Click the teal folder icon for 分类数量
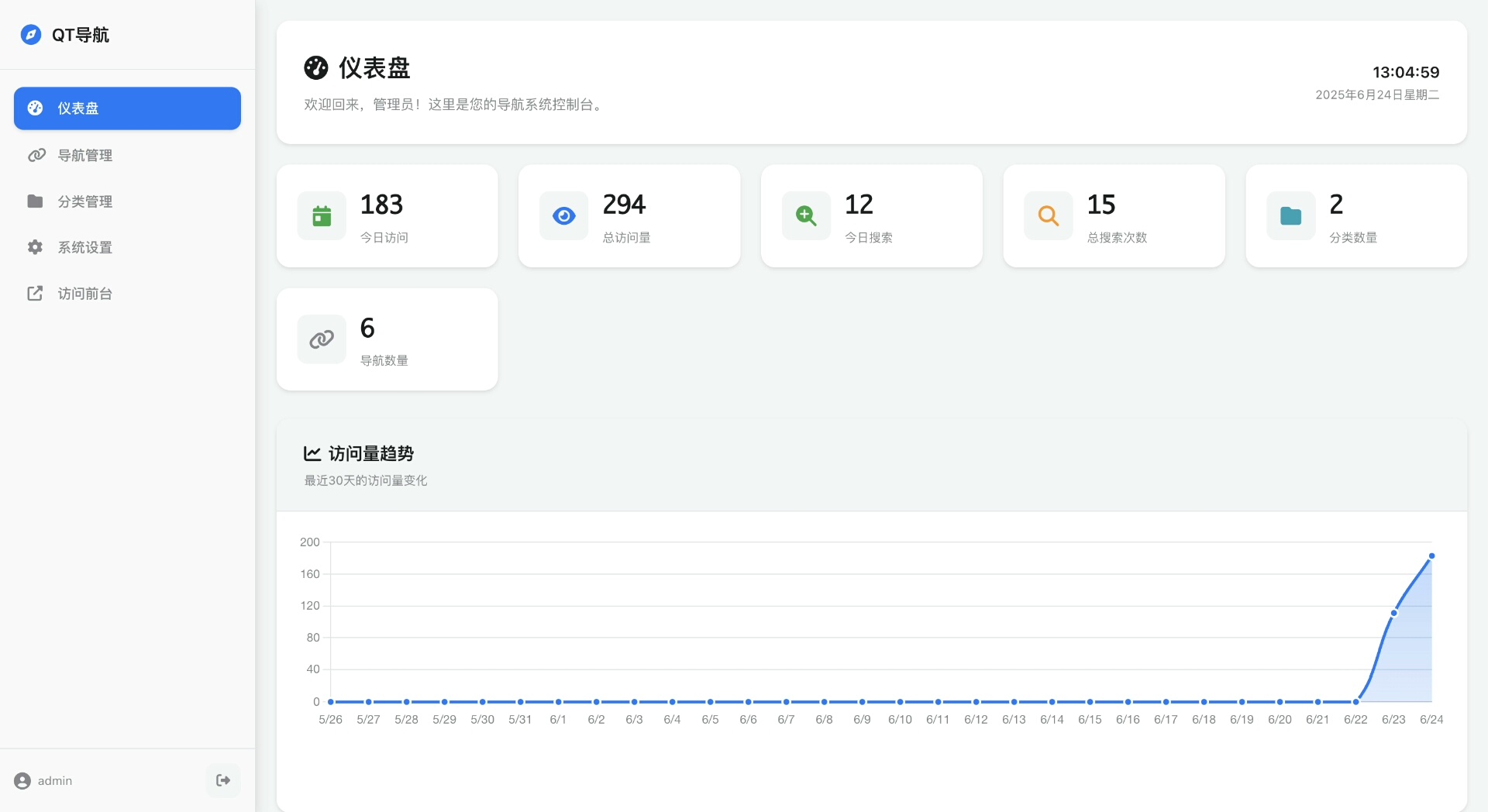Image resolution: width=1488 pixels, height=812 pixels. pyautogui.click(x=1291, y=216)
